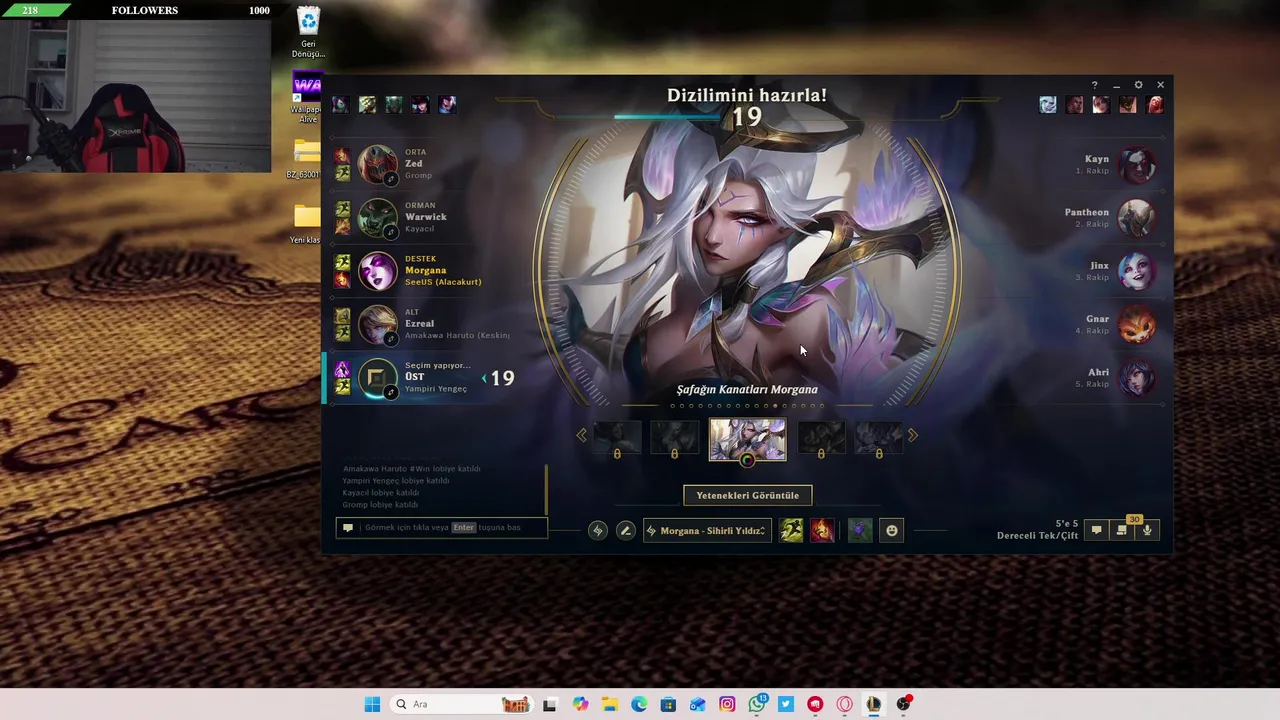The width and height of the screenshot is (1280, 720).
Task: Click 'Amakawa Haruto #Wın lobiye katıldı' chat line
Action: (x=411, y=469)
